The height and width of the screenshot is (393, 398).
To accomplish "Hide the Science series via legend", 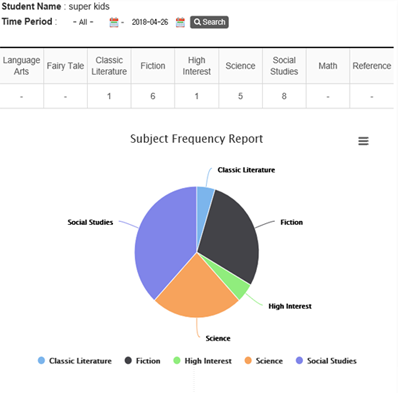I will point(263,361).
